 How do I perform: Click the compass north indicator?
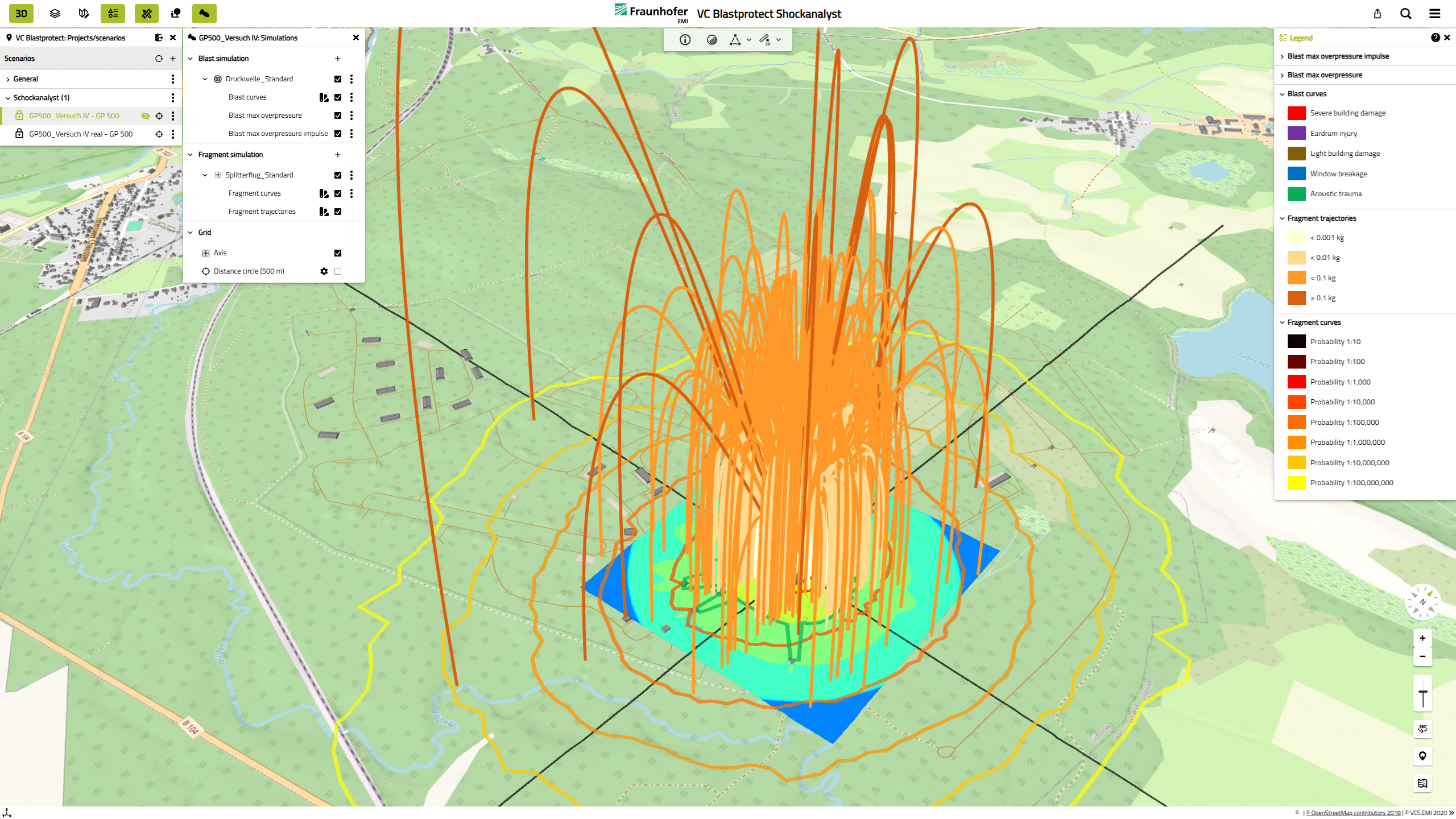tap(1422, 601)
